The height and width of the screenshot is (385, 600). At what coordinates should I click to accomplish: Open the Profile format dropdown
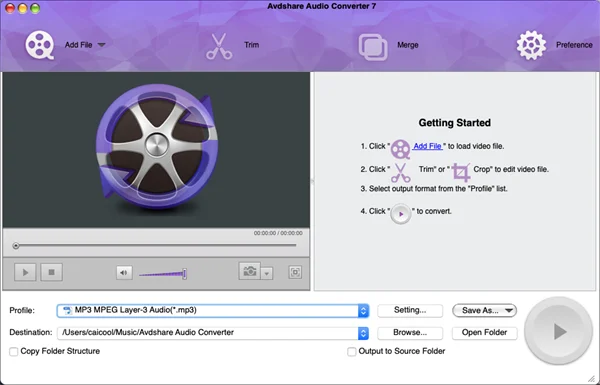point(363,310)
